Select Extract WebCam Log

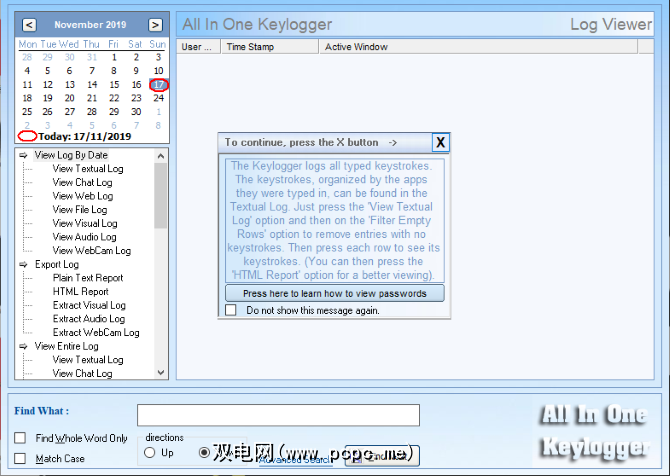[96, 332]
